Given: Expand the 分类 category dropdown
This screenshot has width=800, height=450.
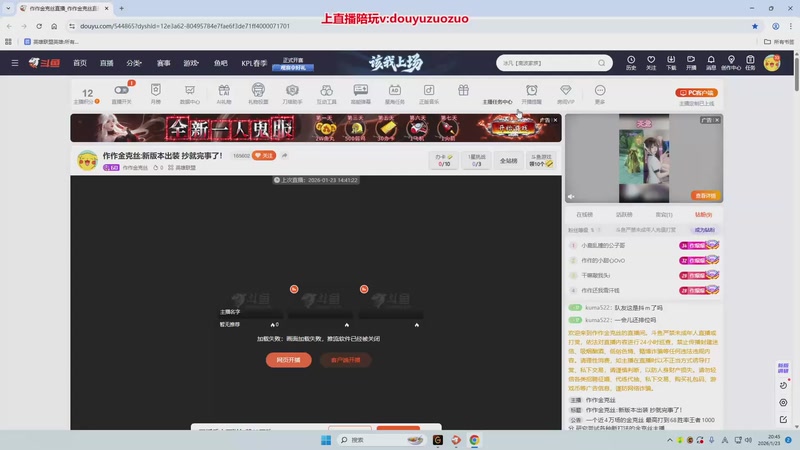Looking at the screenshot, I should 134,63.
